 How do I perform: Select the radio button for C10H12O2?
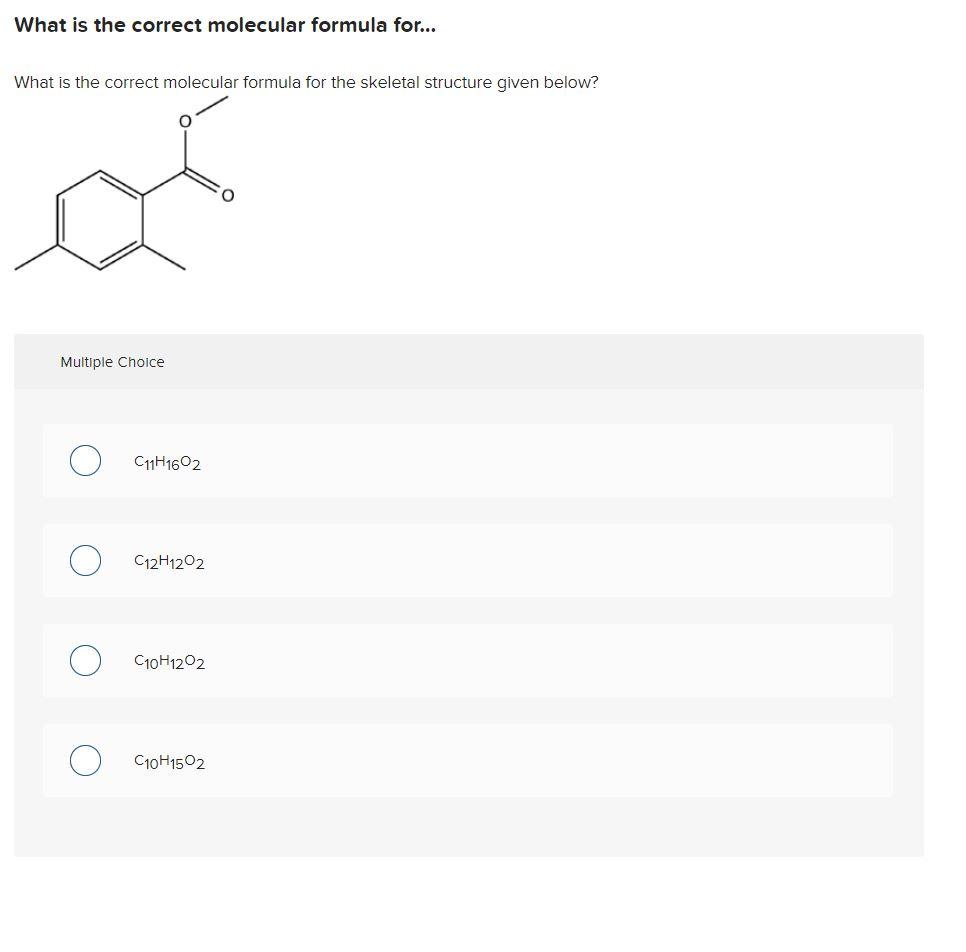tap(85, 660)
